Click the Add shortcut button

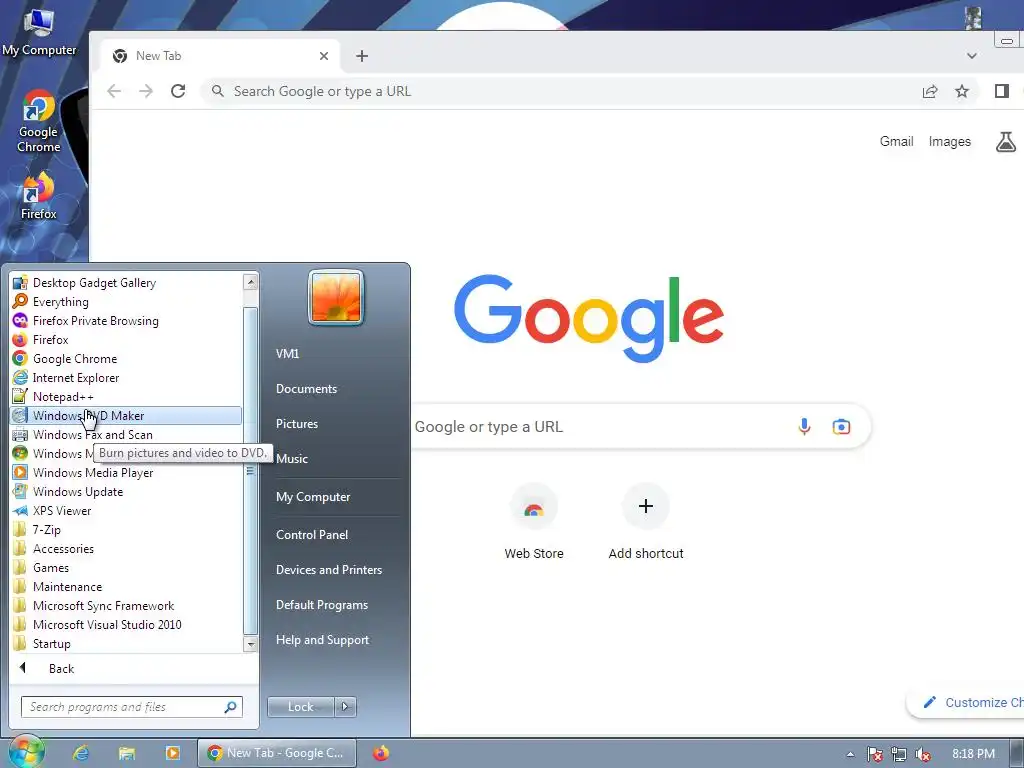coord(646,522)
